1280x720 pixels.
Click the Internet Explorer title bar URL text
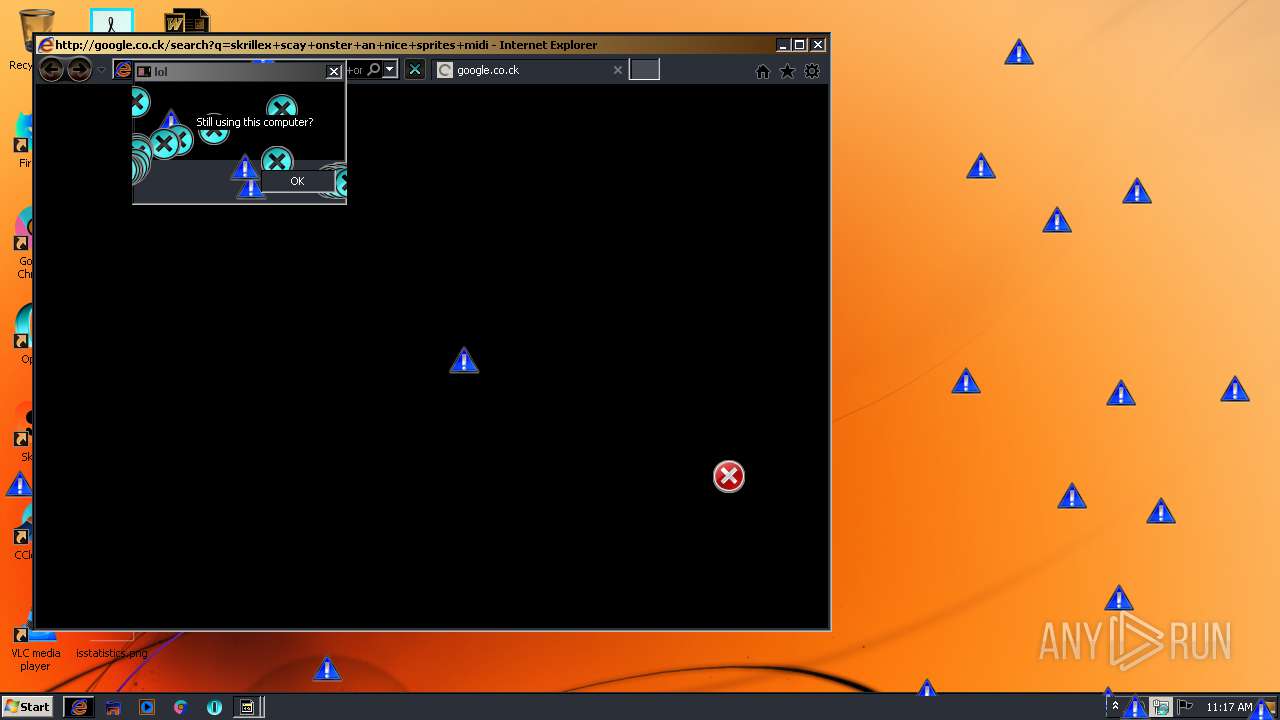[326, 44]
